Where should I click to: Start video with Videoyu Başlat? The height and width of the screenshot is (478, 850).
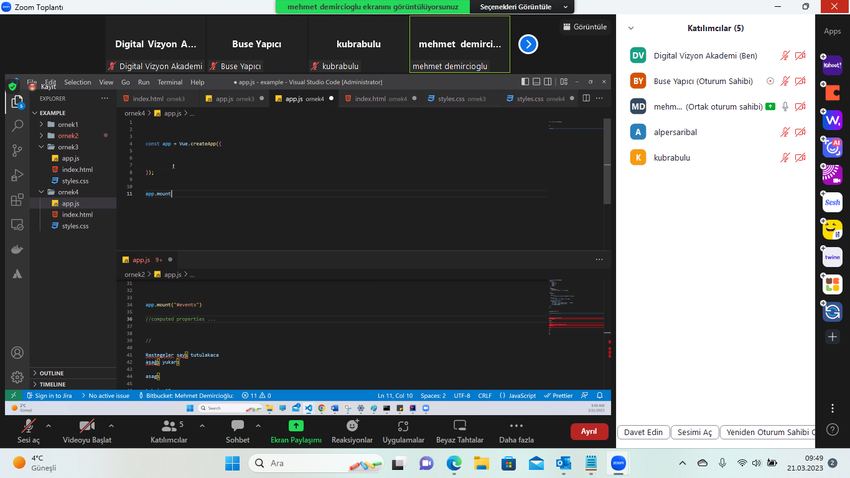coord(87,431)
